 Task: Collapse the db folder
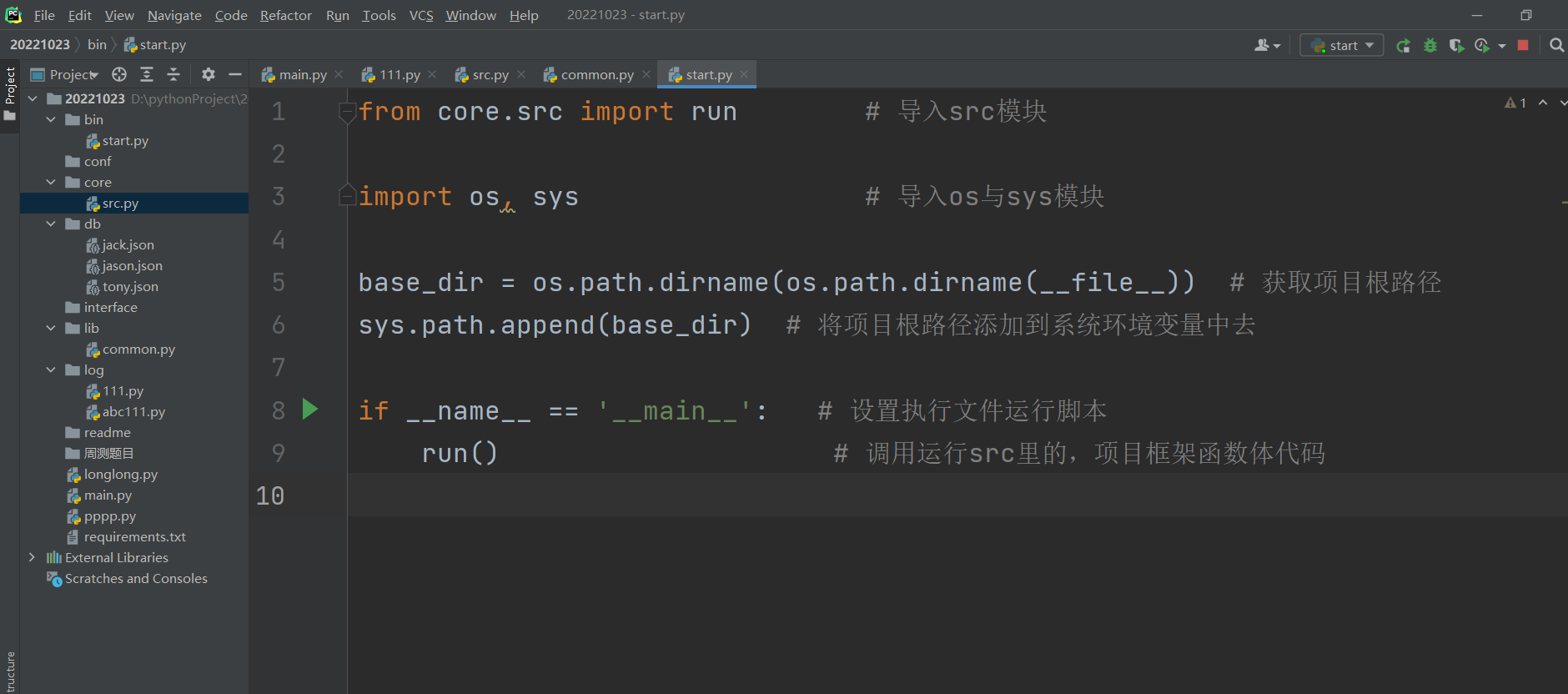(x=52, y=224)
